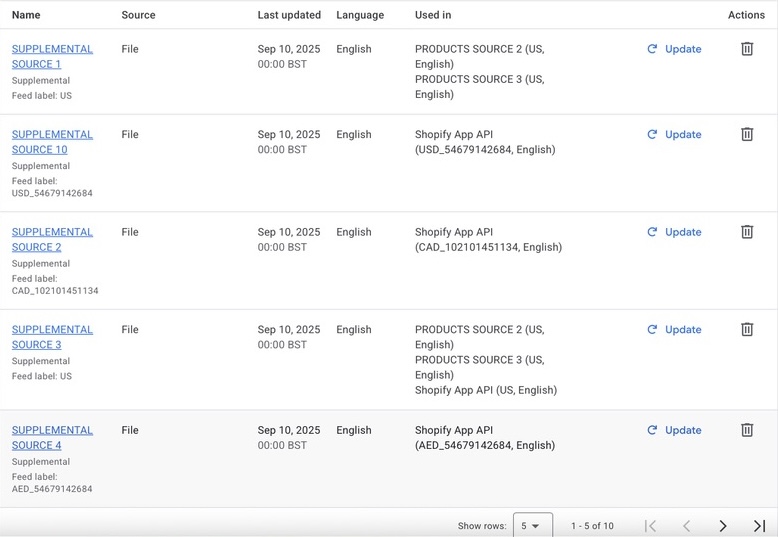Update SUPPLEMENTAL SOURCE 10
778x537 pixels.
pyautogui.click(x=674, y=134)
